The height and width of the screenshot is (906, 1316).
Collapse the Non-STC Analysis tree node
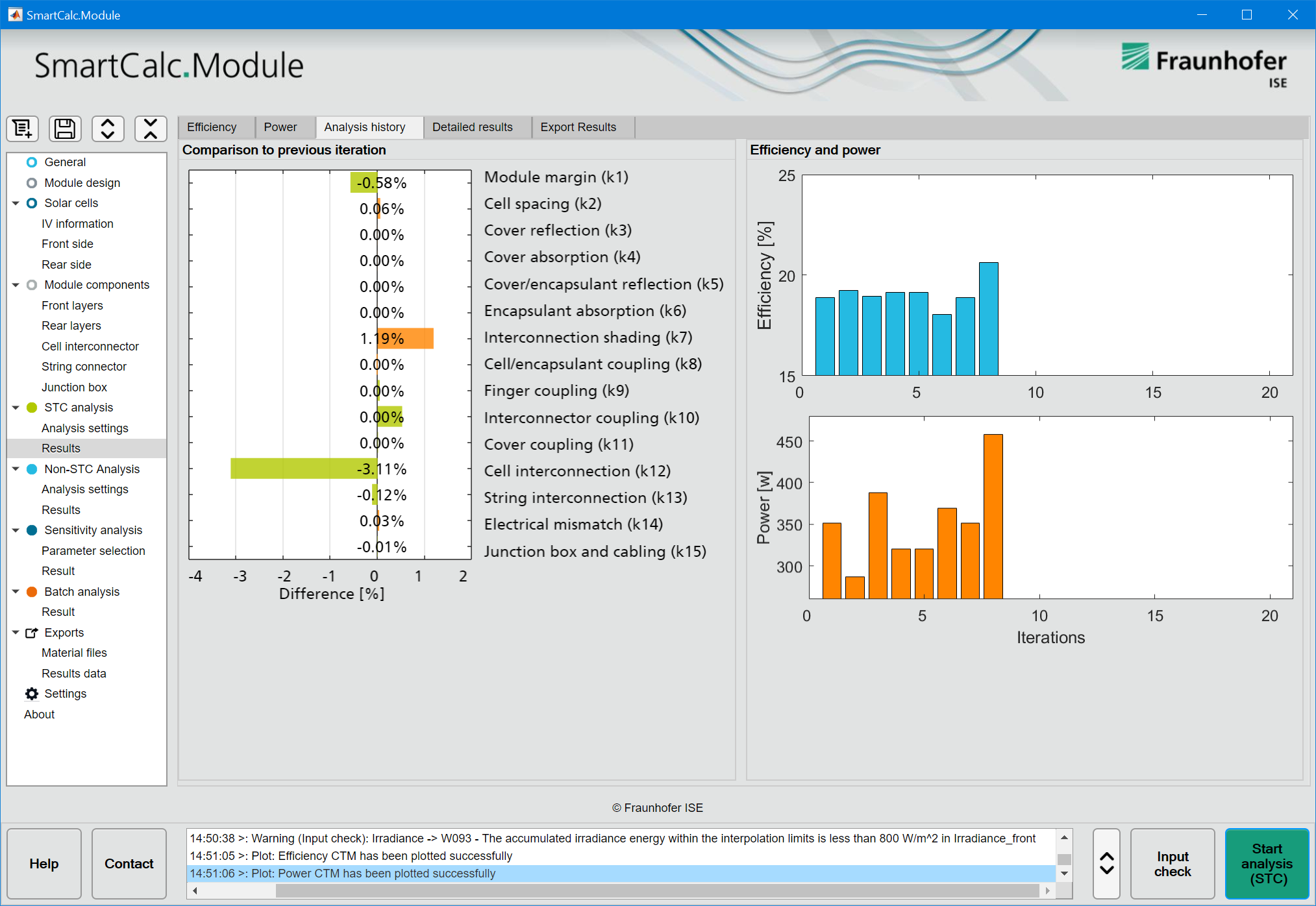16,469
